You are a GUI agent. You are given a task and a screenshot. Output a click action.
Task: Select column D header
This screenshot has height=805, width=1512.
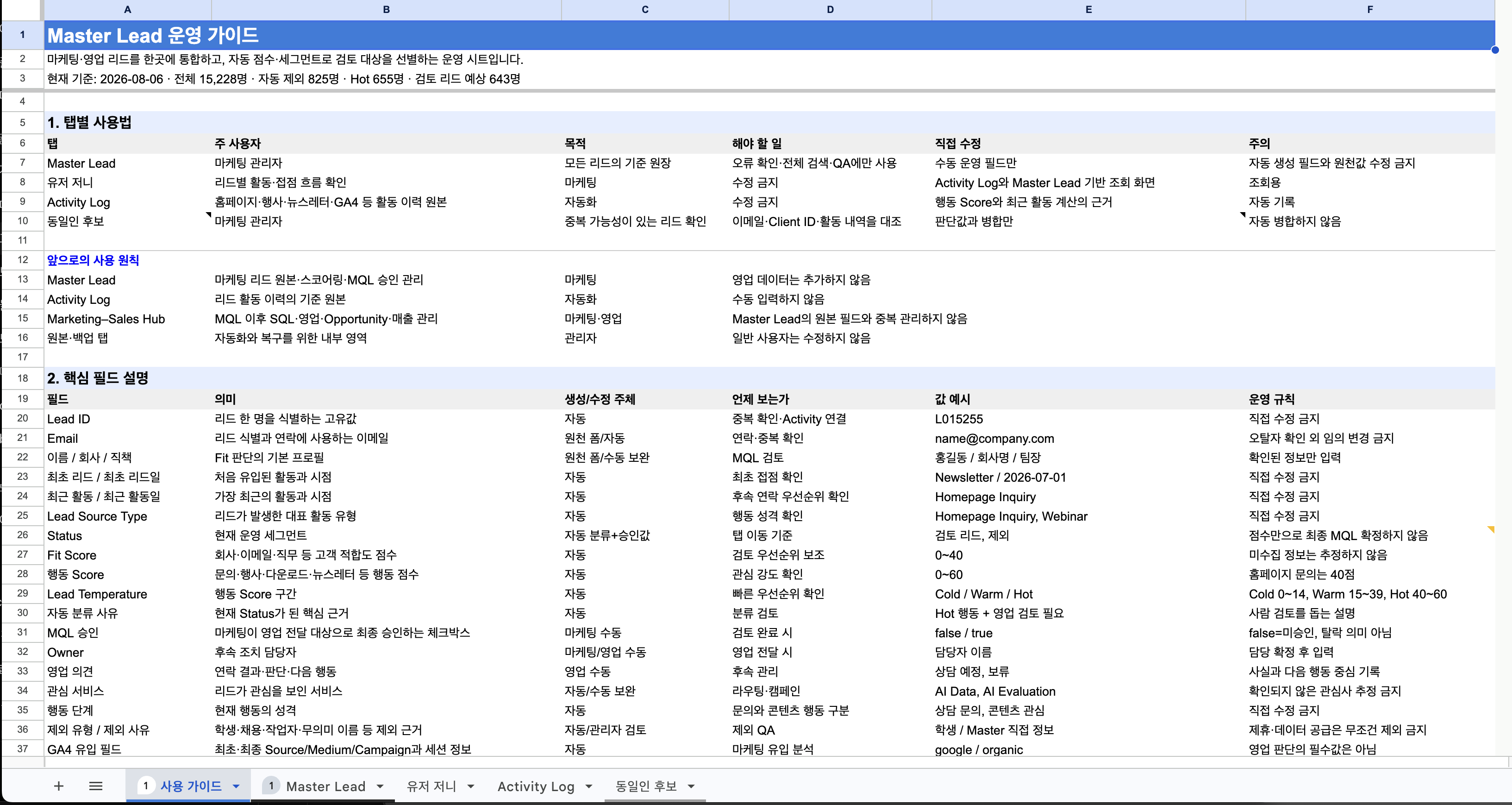830,9
